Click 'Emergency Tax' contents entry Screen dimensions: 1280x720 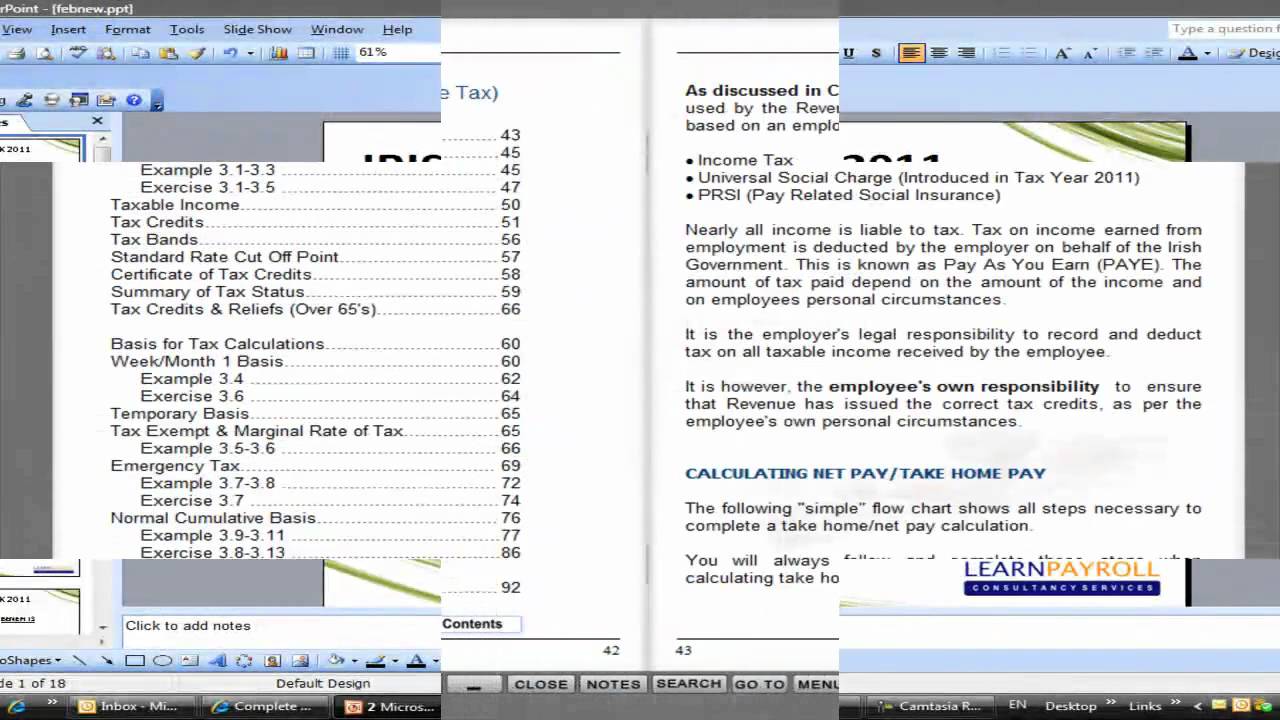point(175,466)
